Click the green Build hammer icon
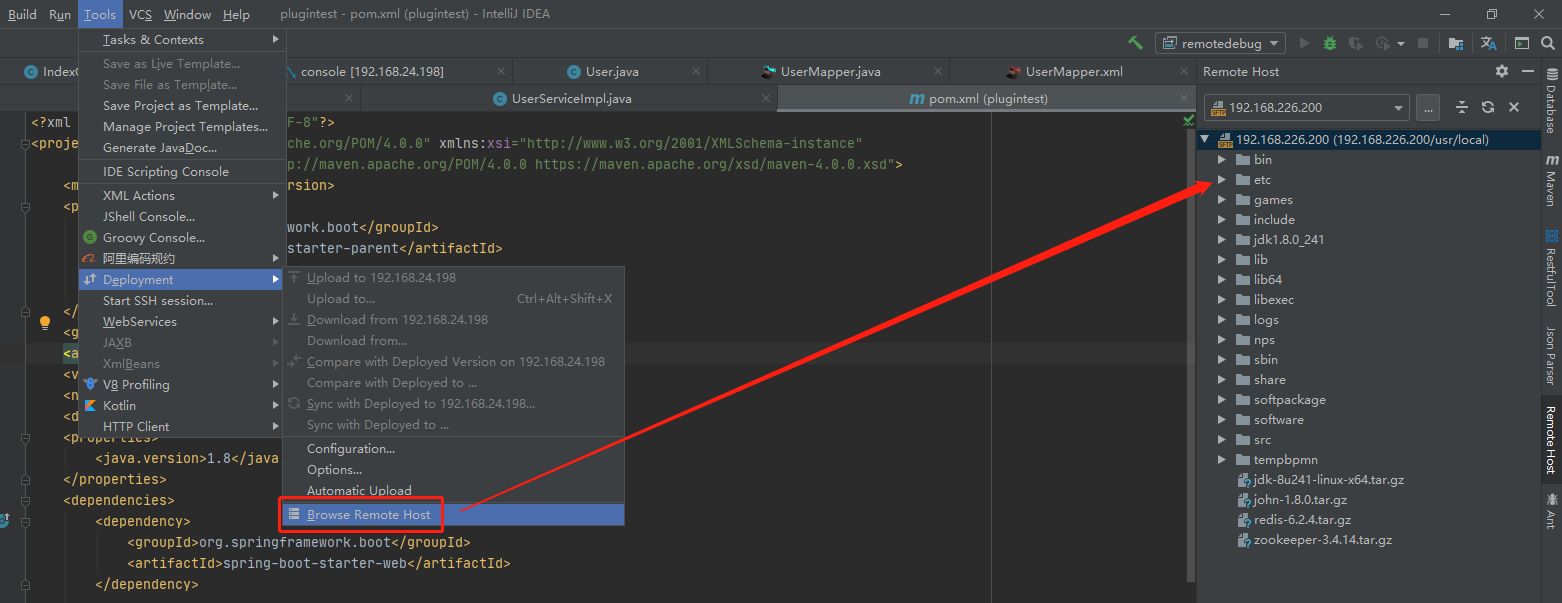Screen dimensions: 1562x603 coord(1135,43)
